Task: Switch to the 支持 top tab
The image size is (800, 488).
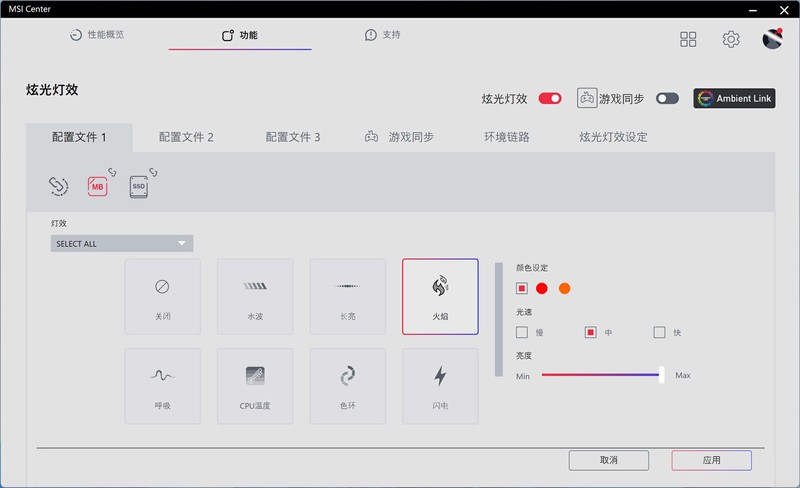Action: tap(383, 35)
